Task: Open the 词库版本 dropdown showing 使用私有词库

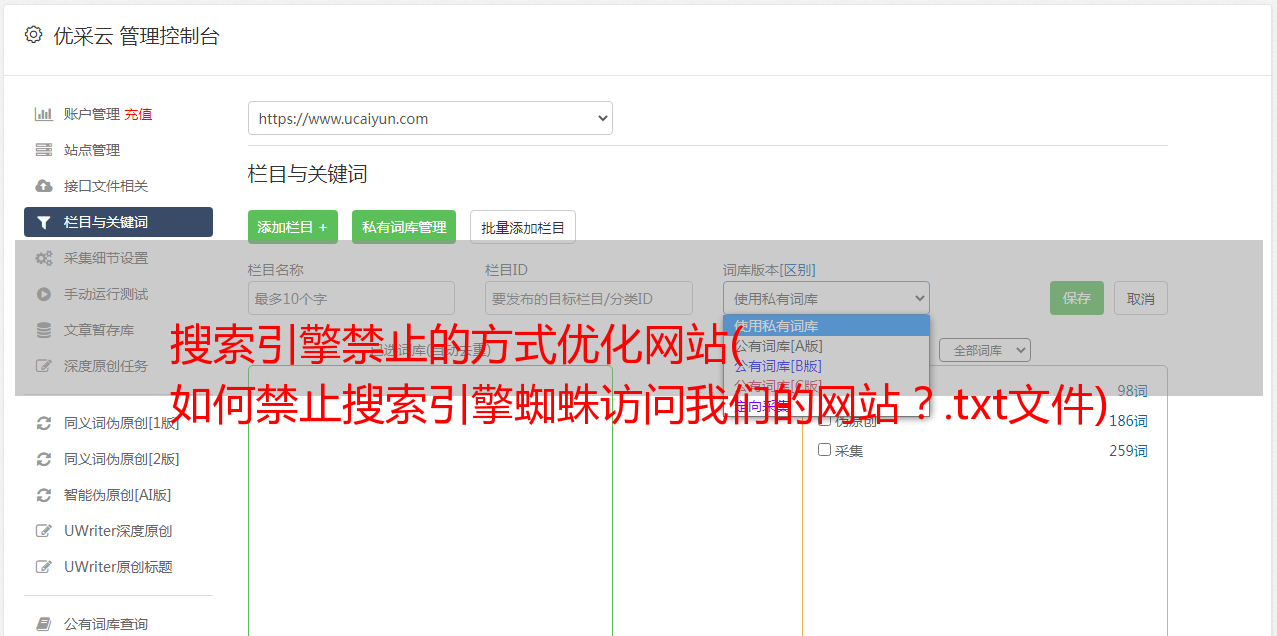Action: pyautogui.click(x=826, y=298)
